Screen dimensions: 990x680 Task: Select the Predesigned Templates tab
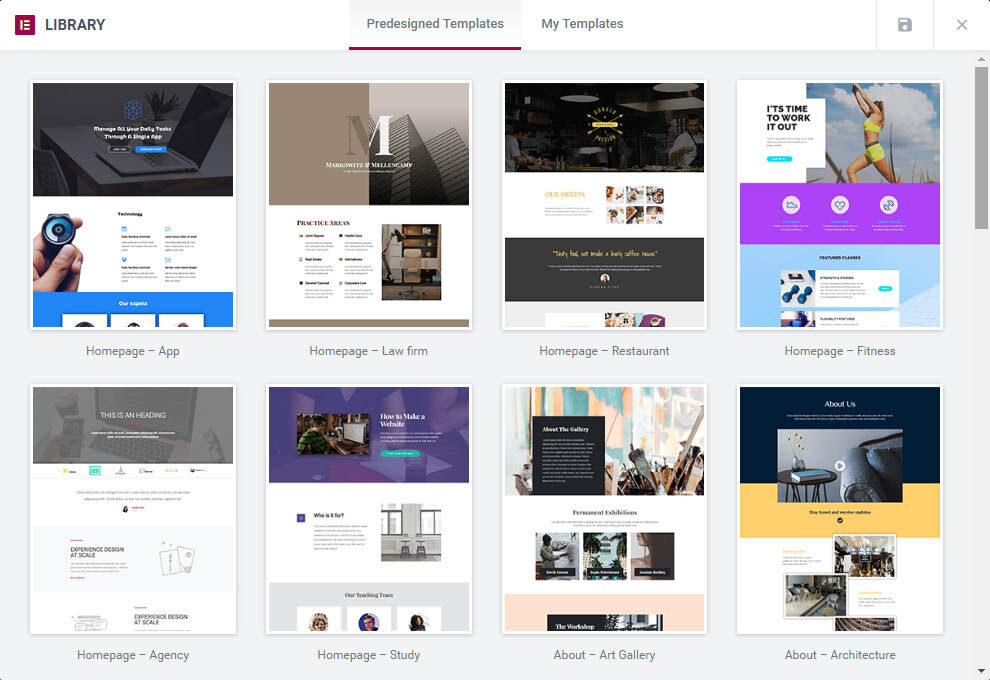click(x=435, y=24)
